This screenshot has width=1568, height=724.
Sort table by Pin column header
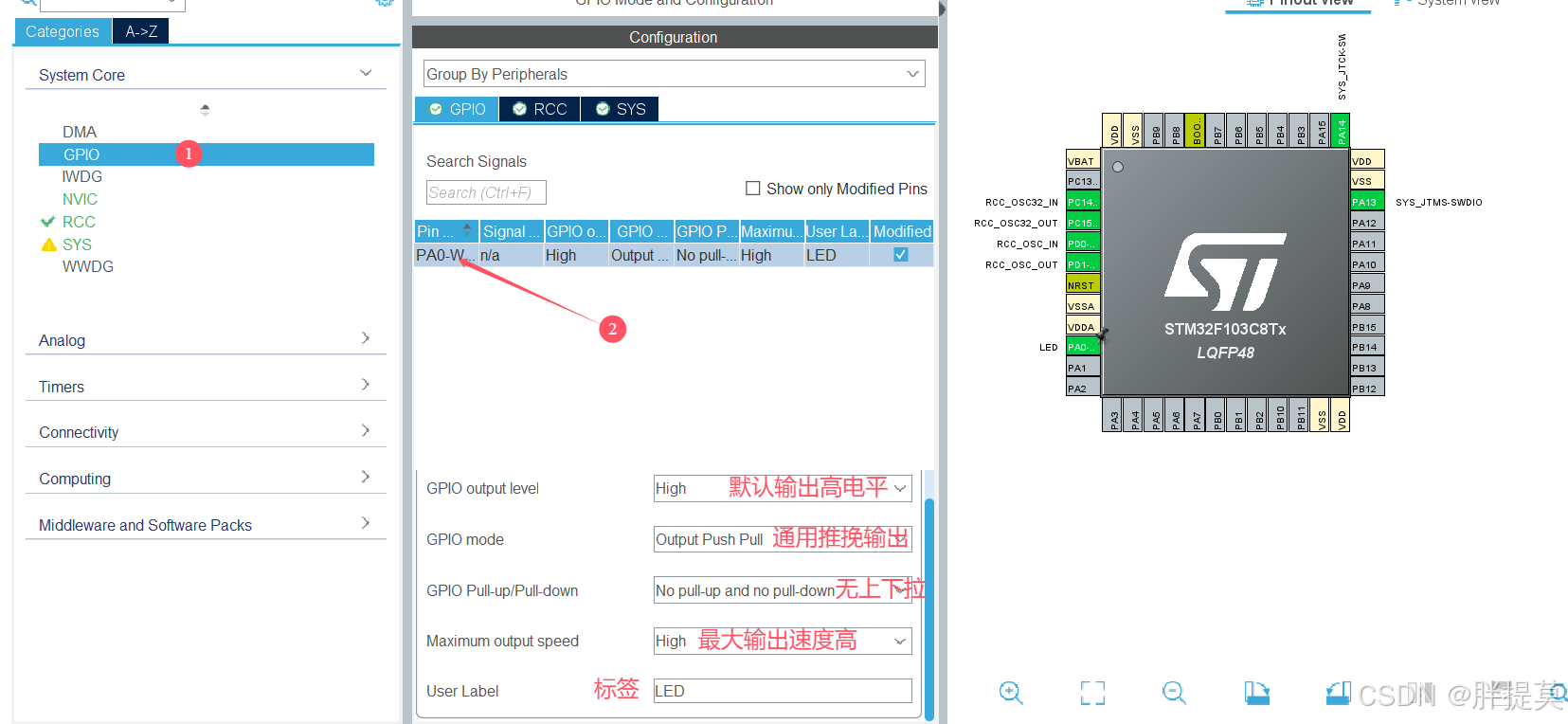coord(445,231)
